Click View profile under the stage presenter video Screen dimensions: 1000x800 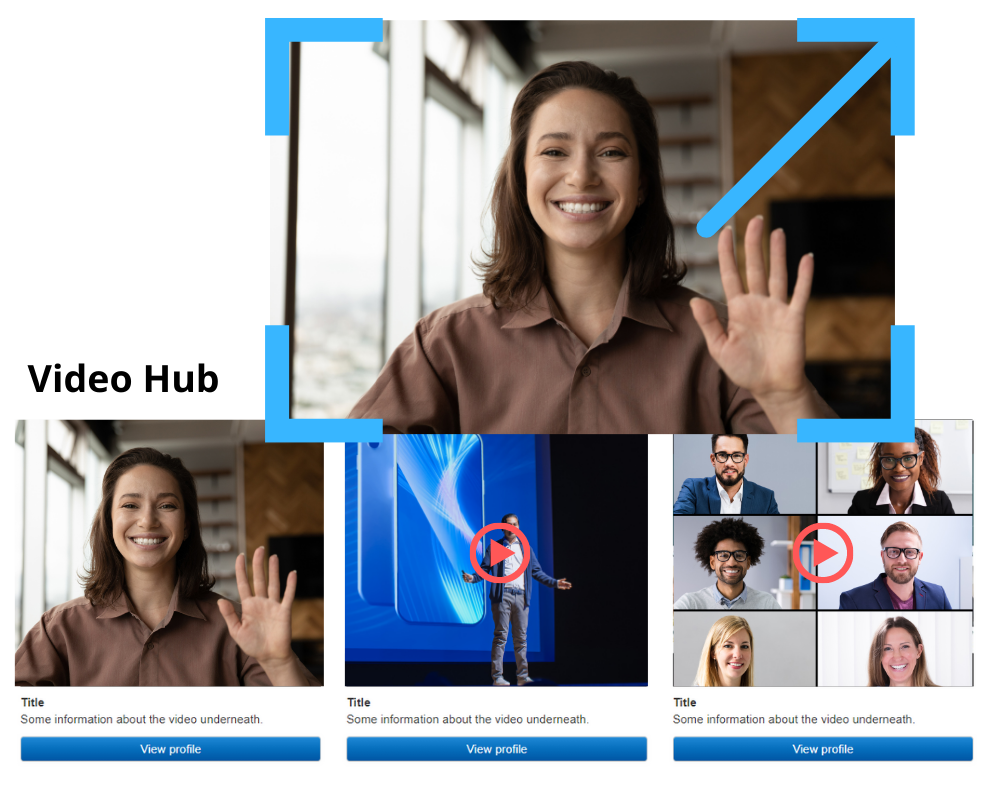[497, 749]
